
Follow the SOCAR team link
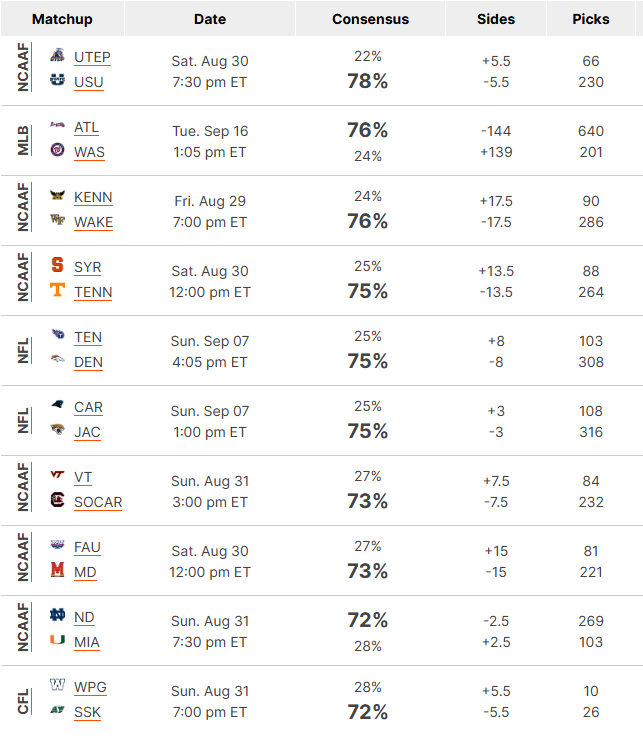coord(98,502)
